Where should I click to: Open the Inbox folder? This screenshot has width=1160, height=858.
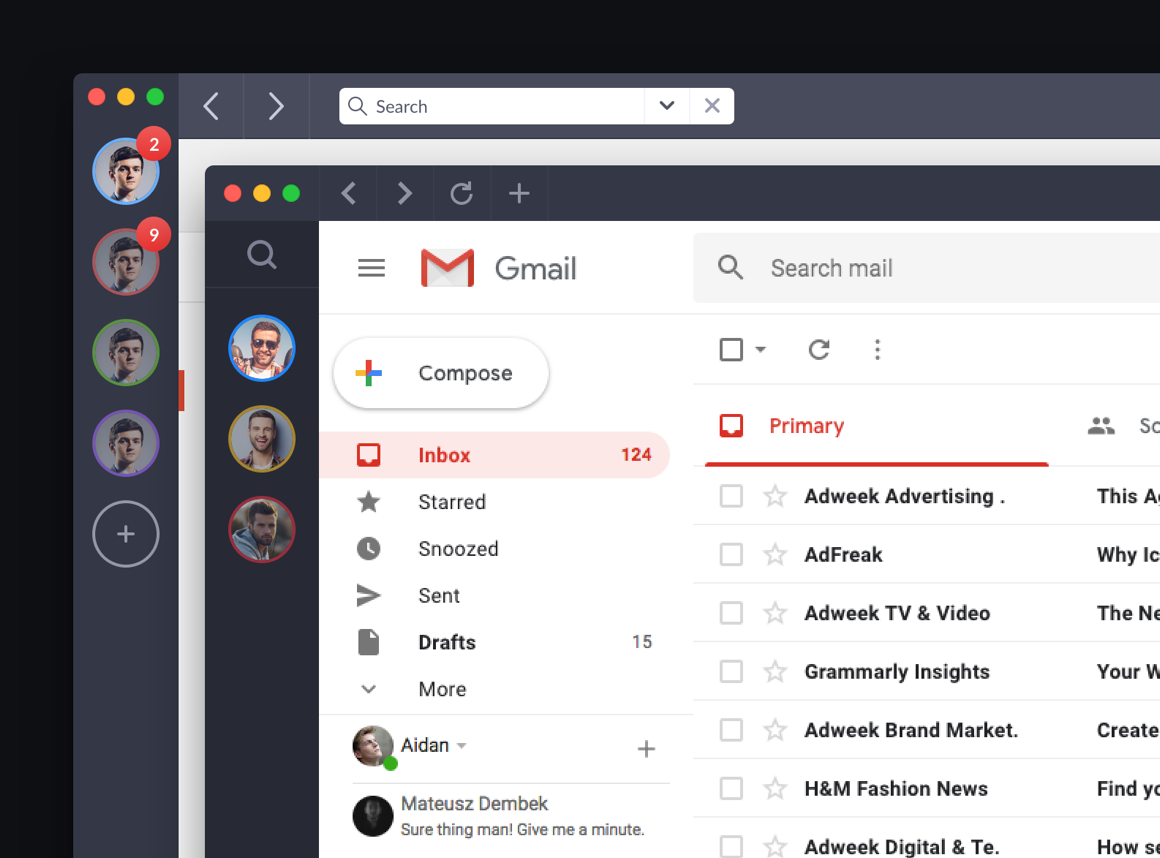coord(494,455)
